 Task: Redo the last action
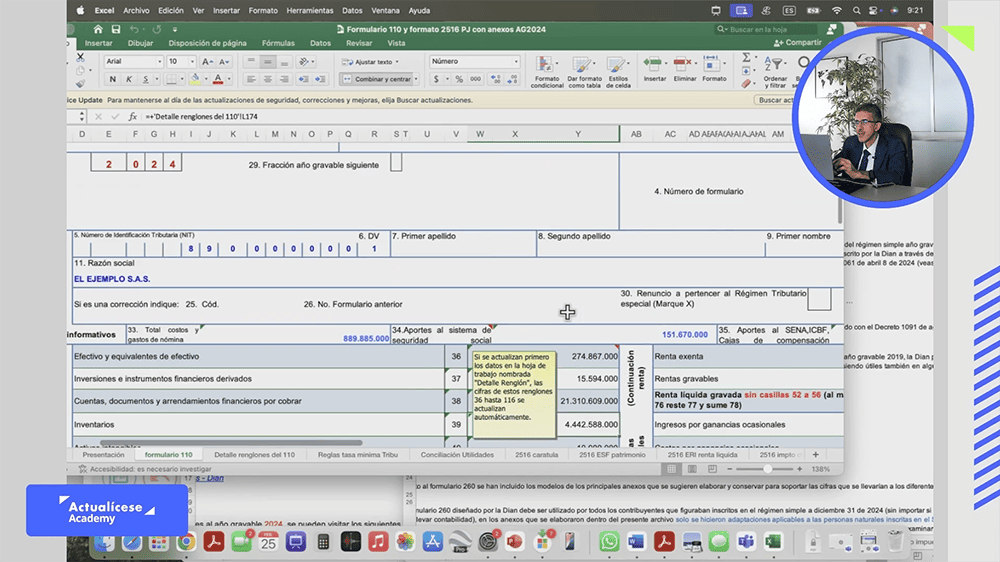(x=157, y=29)
